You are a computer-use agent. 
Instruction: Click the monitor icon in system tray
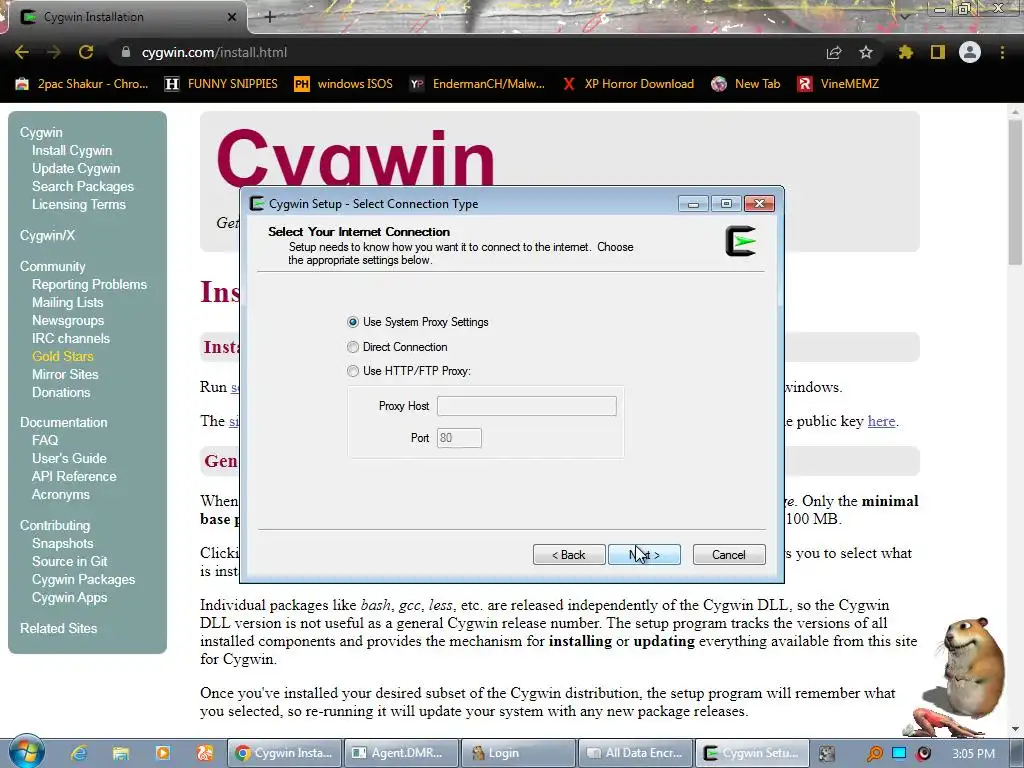click(899, 754)
